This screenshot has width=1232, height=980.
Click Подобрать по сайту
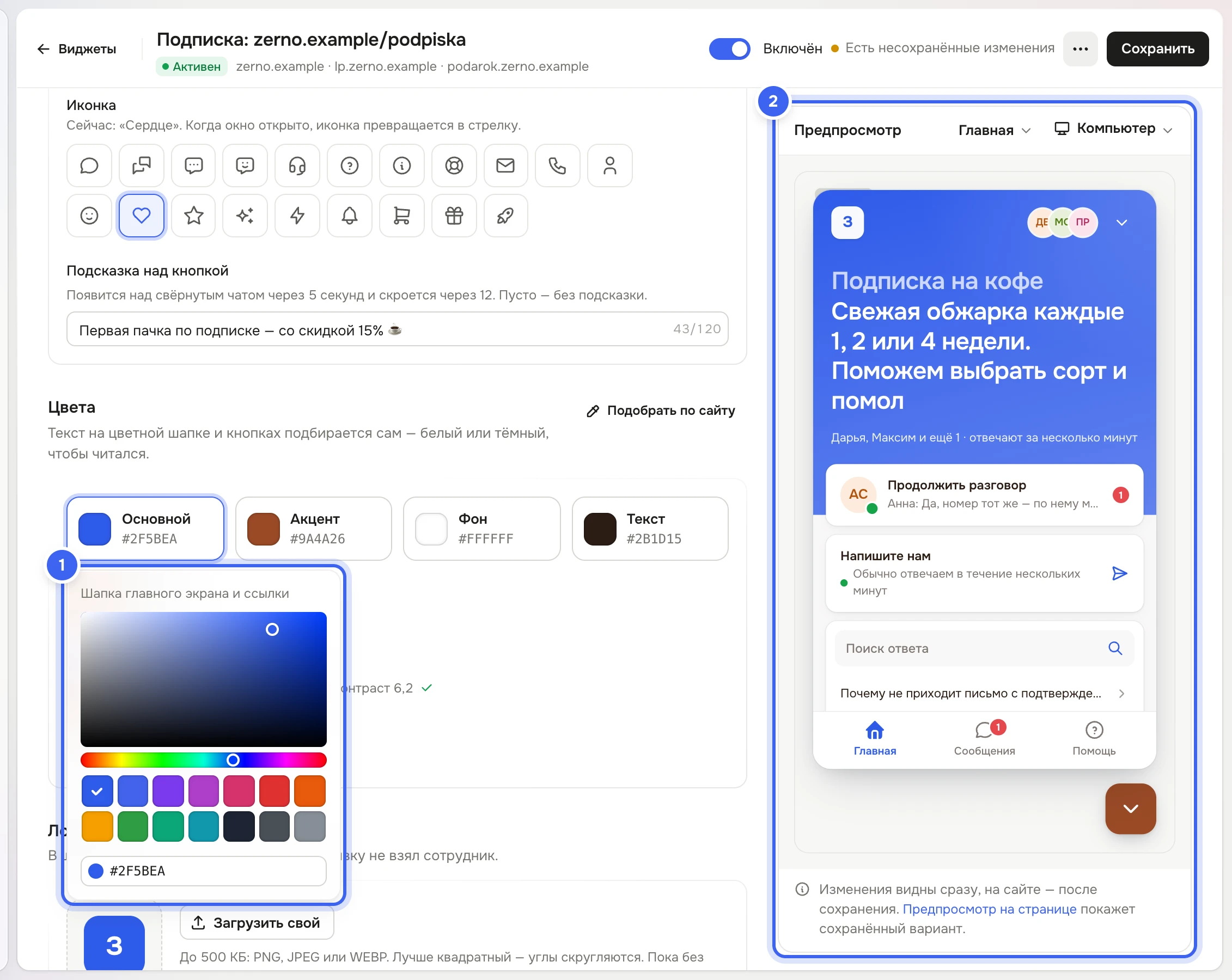point(661,411)
